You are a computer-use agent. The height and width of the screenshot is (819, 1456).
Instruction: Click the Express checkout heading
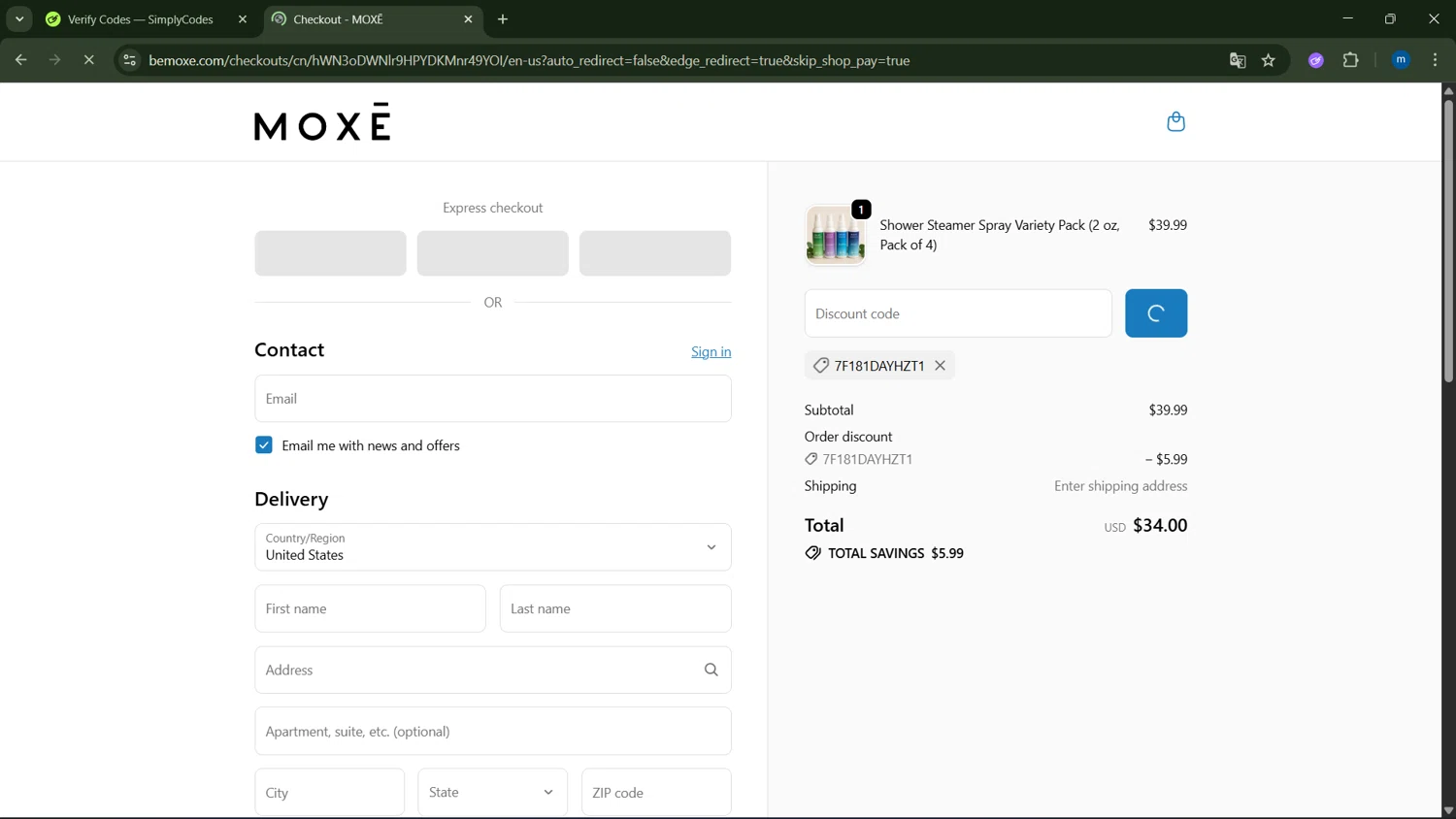[x=493, y=208]
